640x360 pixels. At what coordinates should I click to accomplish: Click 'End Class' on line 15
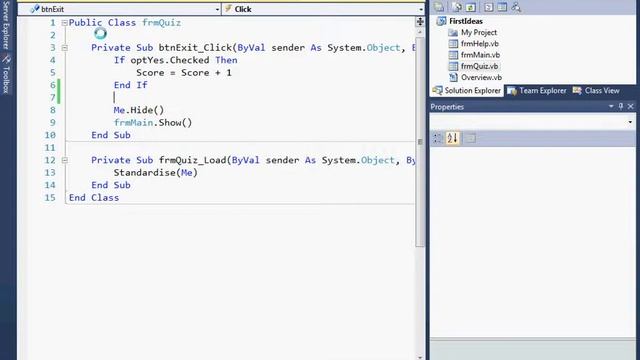coord(94,198)
